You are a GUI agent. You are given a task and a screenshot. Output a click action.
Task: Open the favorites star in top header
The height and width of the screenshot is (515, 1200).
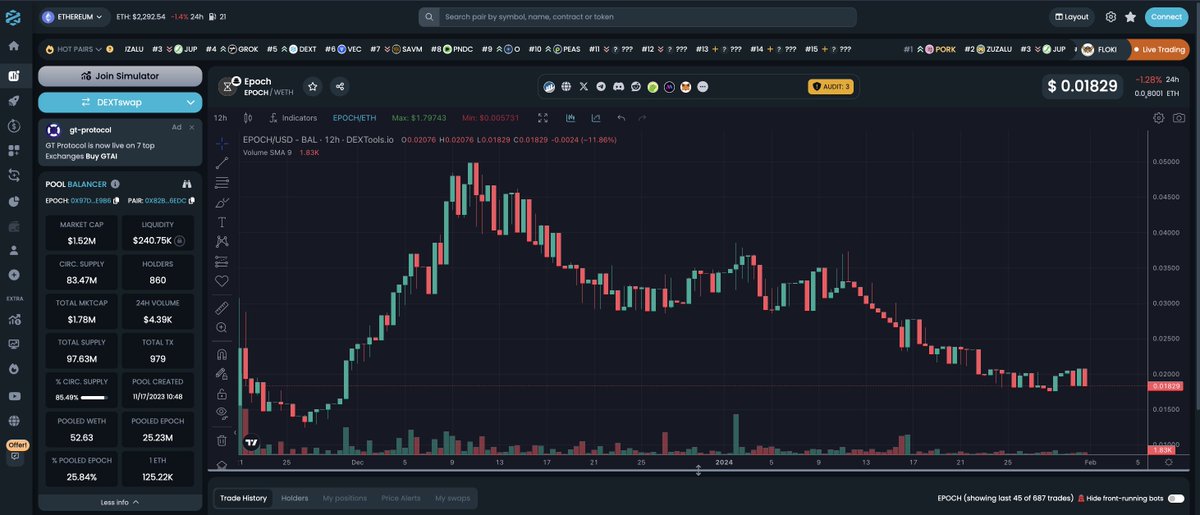[1130, 17]
